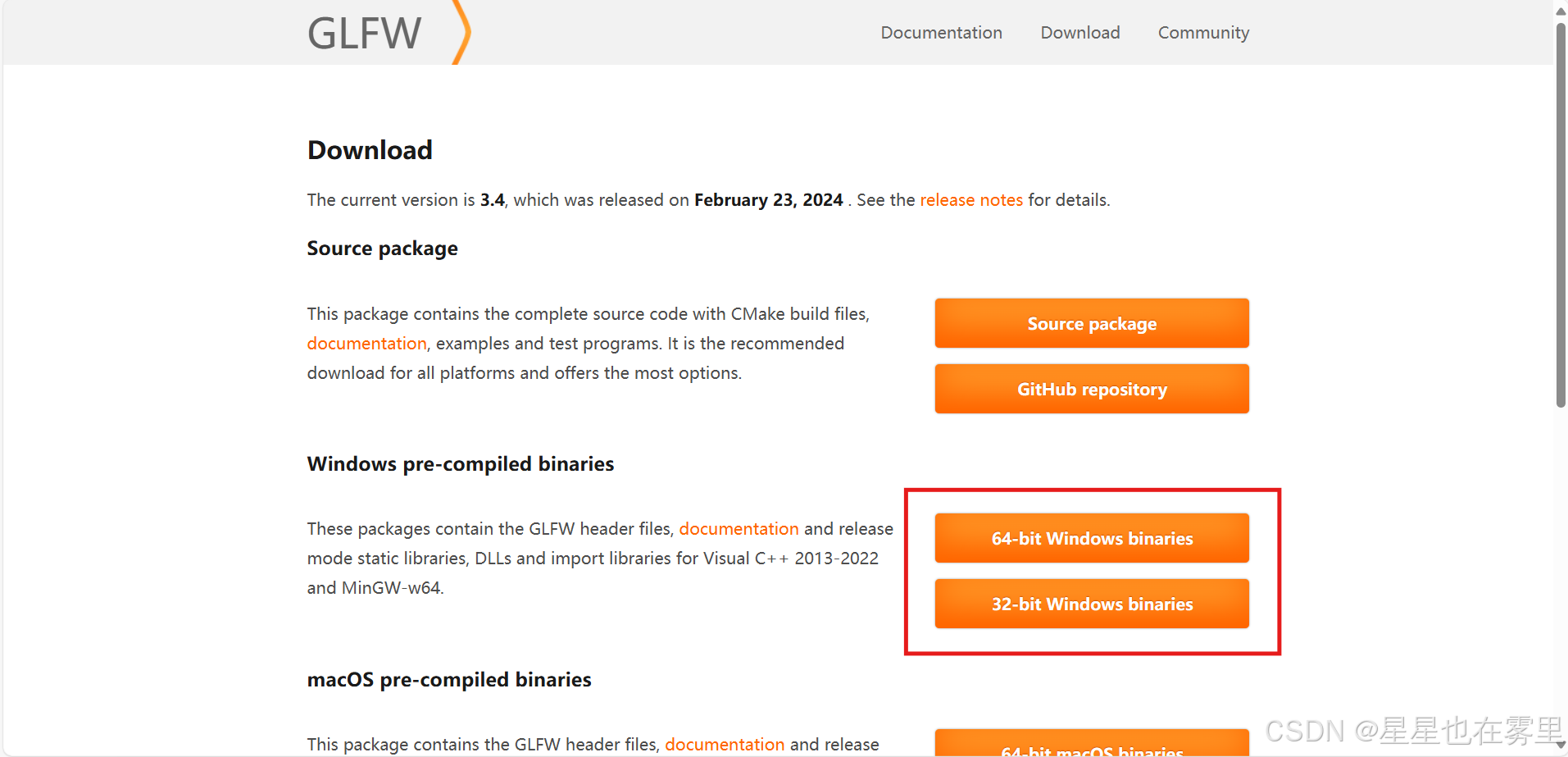
Task: Click the scrollbar up arrow
Action: pyautogui.click(x=1561, y=10)
